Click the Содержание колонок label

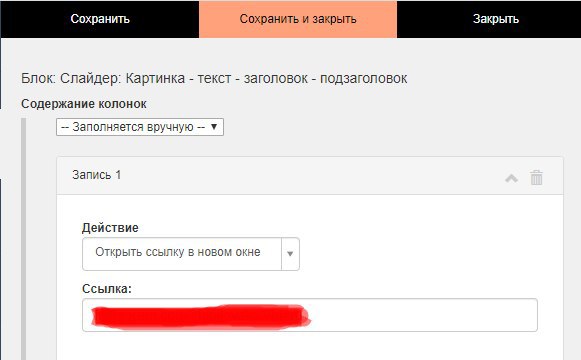click(84, 104)
